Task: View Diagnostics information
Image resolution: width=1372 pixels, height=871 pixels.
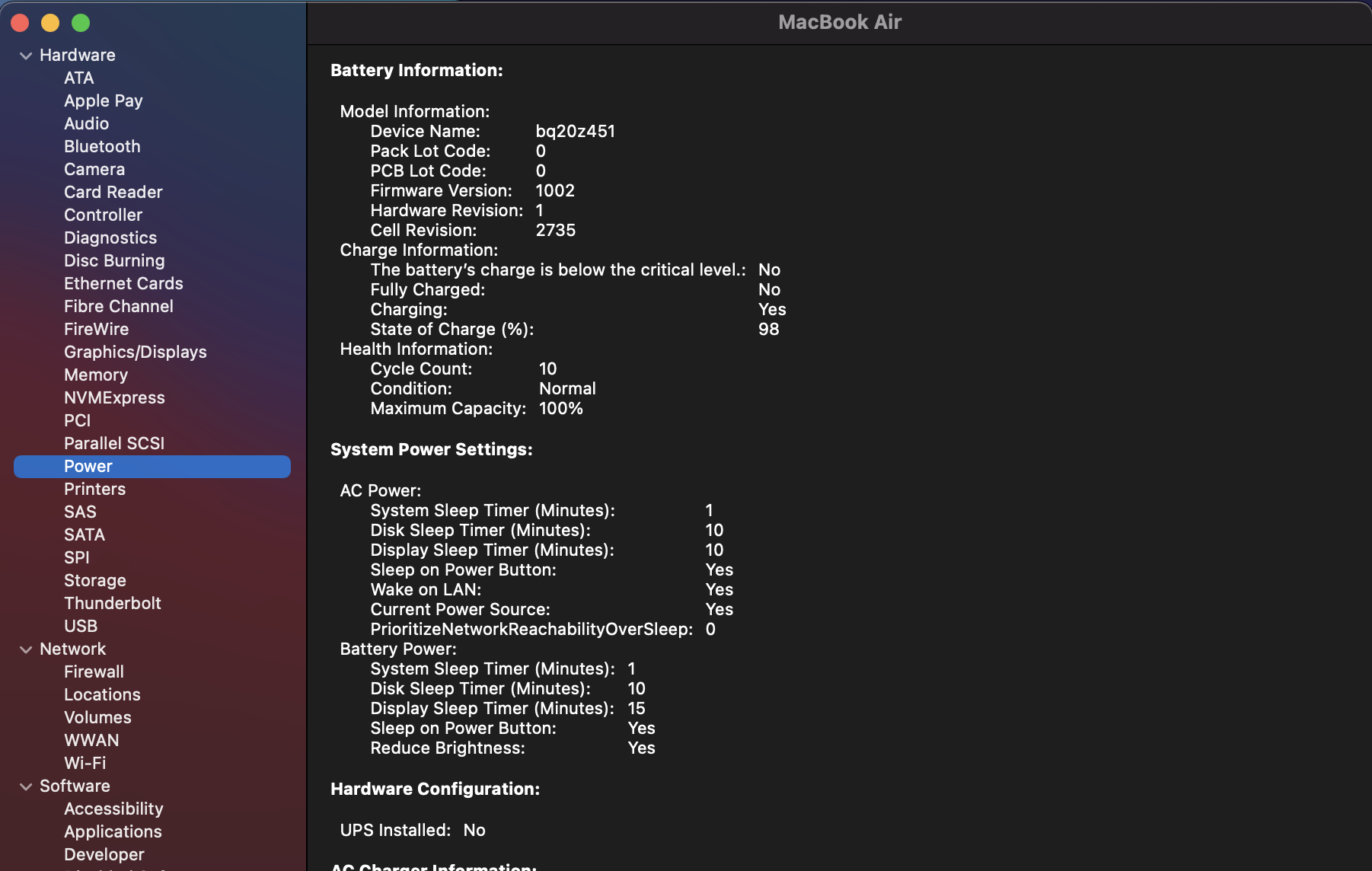Action: tap(110, 238)
